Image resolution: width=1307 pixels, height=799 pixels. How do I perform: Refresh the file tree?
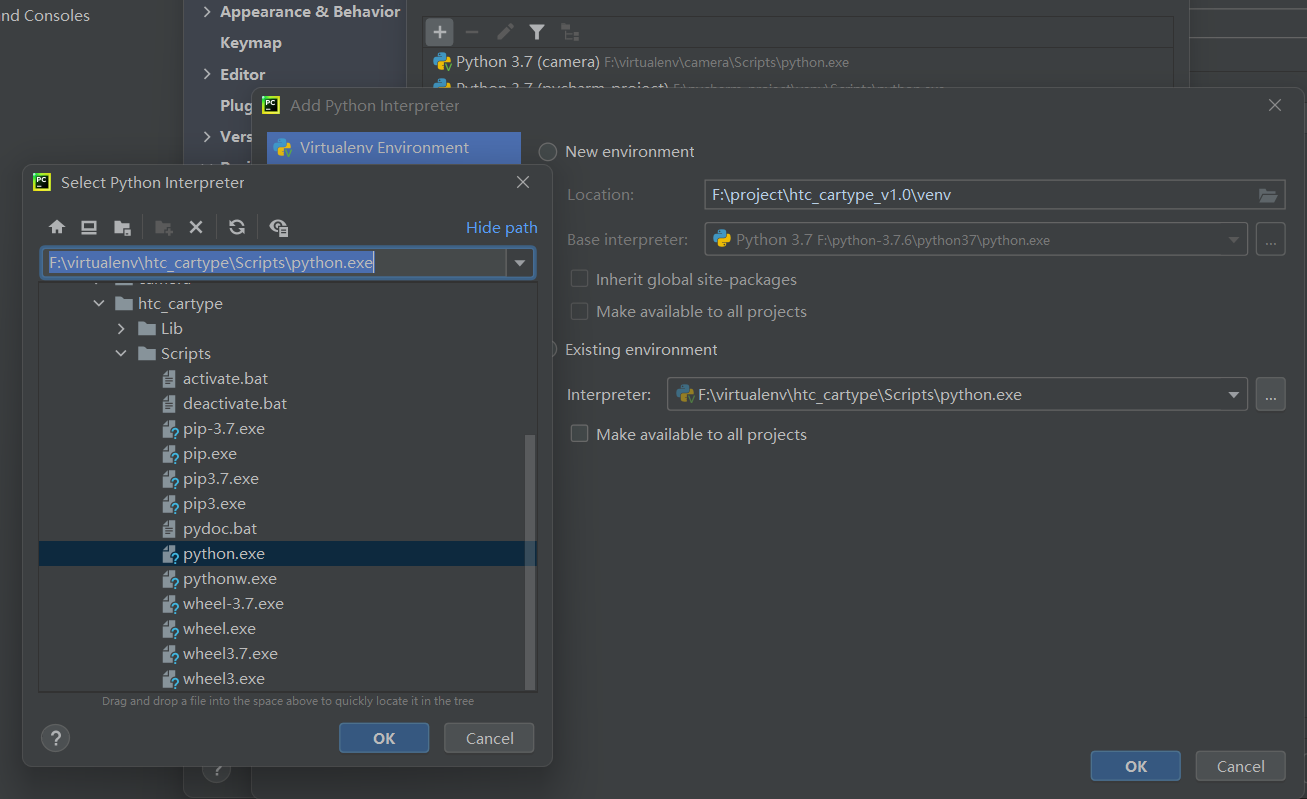coord(236,227)
